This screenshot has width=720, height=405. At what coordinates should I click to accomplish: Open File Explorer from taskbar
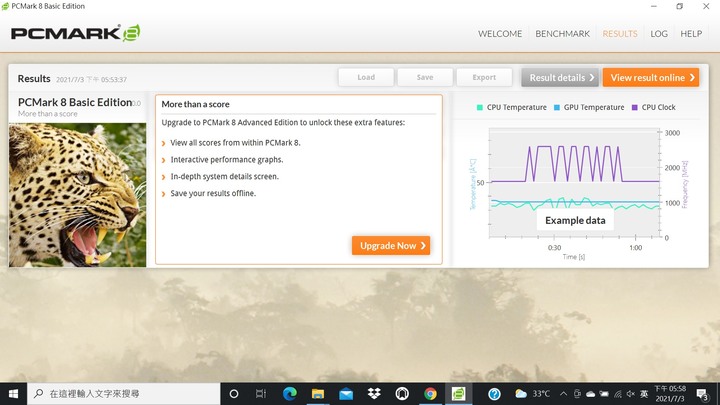point(318,394)
